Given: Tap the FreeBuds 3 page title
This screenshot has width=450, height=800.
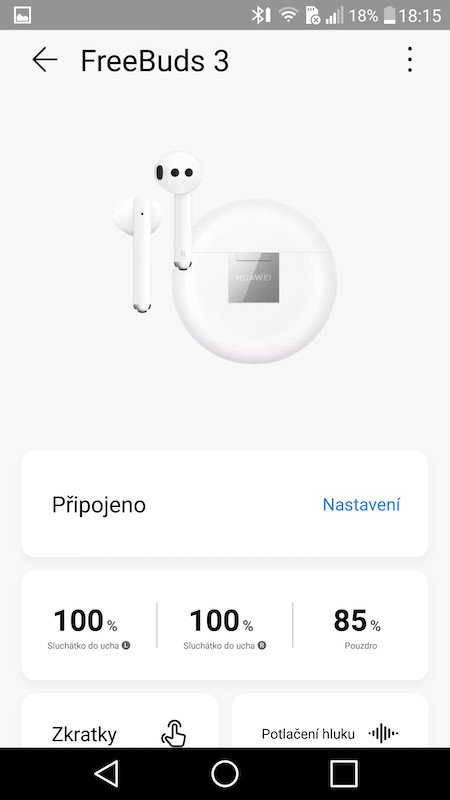Looking at the screenshot, I should point(155,61).
